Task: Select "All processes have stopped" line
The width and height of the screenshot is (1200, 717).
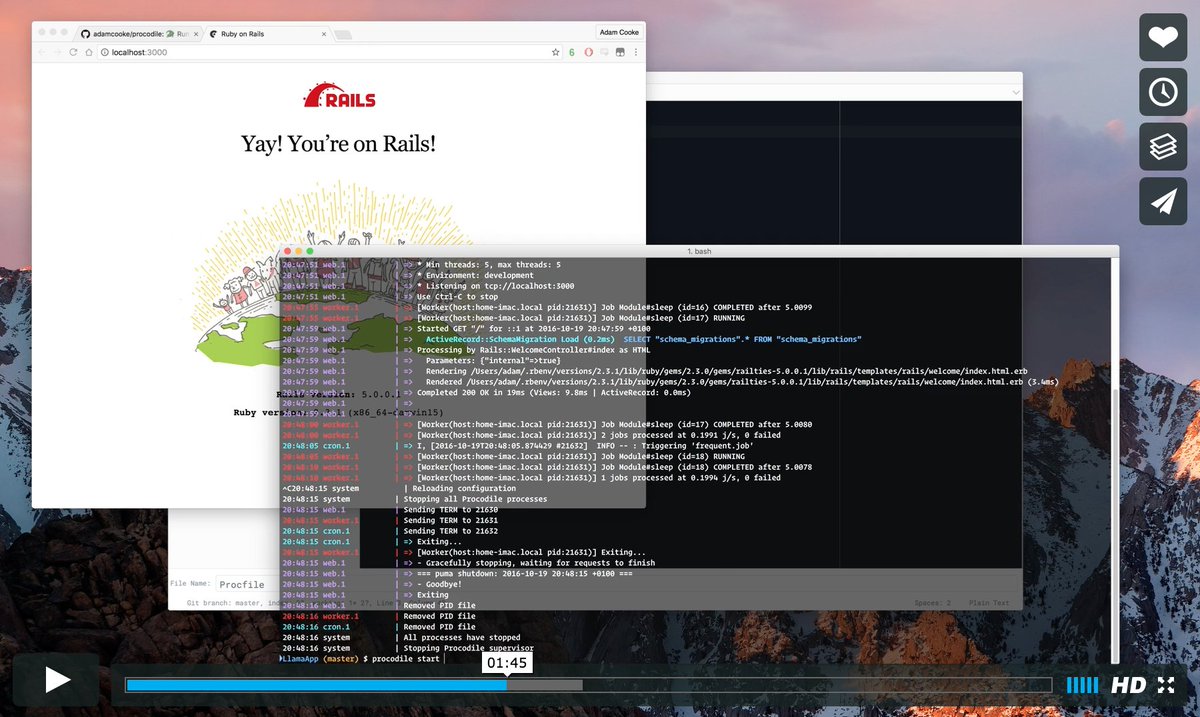Action: click(462, 637)
